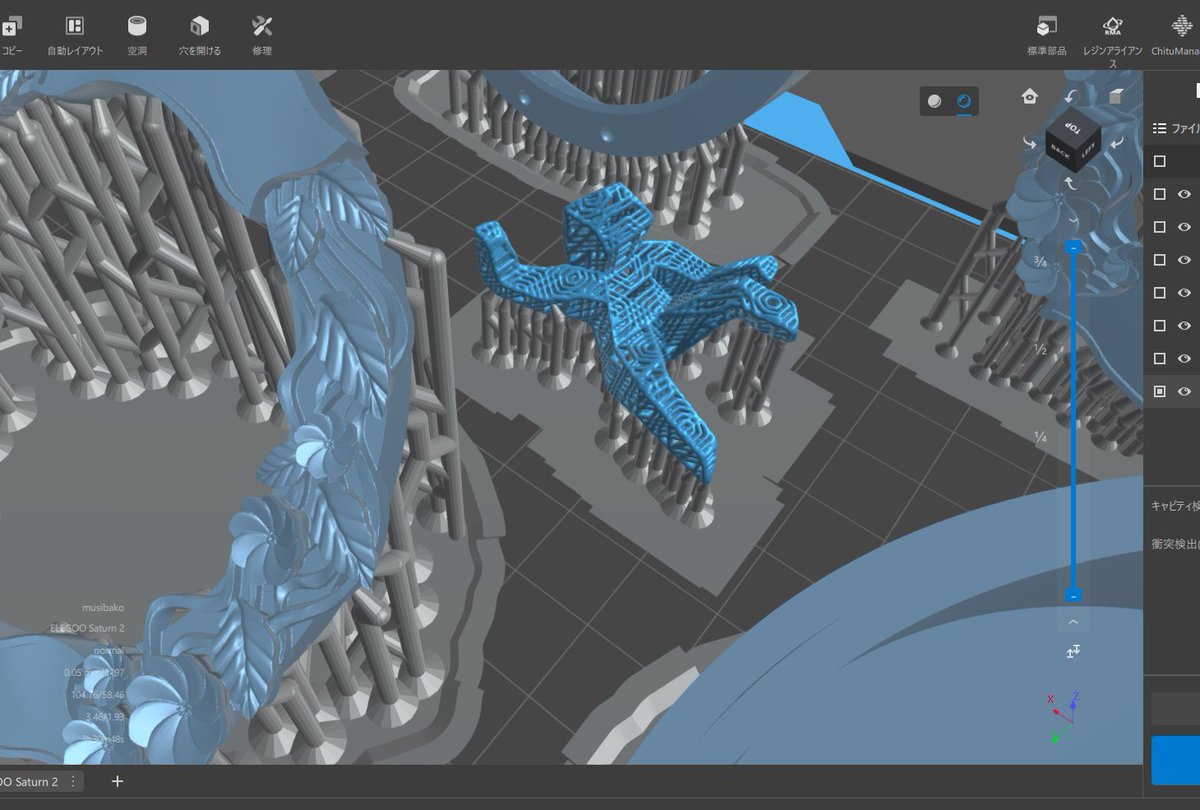Click the layer height icon under slider
Screen dimensions: 1200x810
(1073, 651)
